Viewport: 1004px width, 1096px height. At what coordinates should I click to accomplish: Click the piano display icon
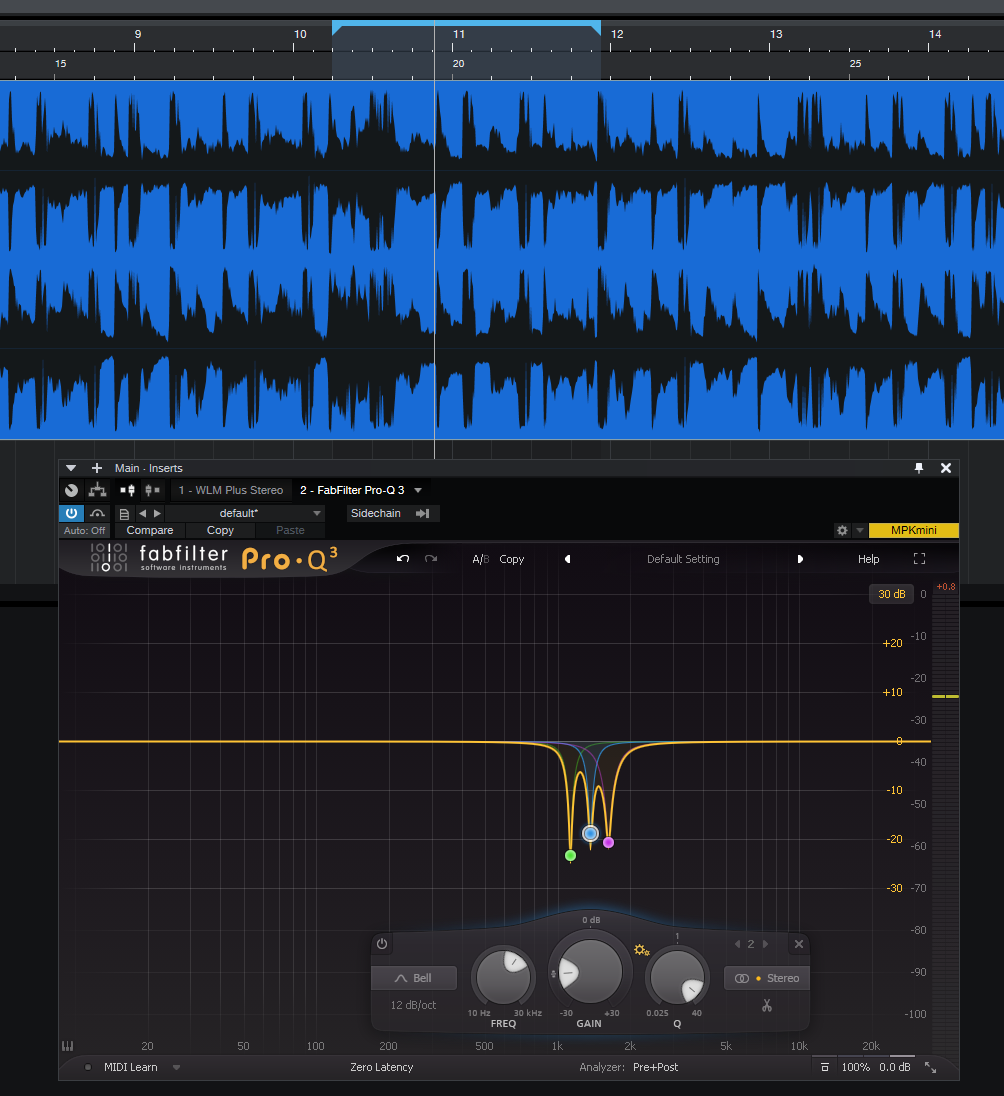point(68,1046)
